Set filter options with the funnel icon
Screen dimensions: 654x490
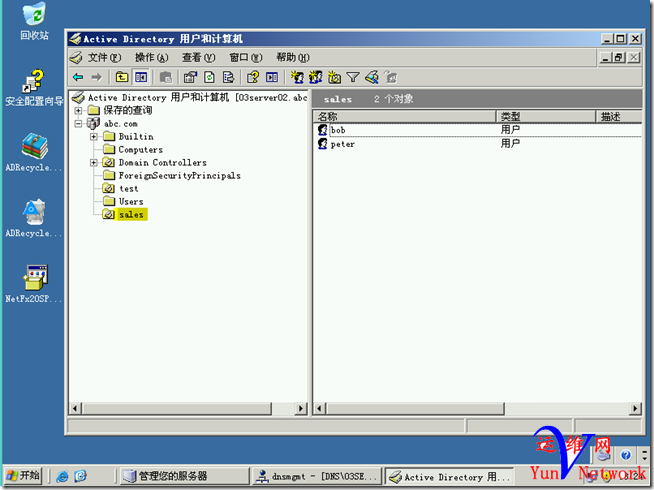point(353,77)
